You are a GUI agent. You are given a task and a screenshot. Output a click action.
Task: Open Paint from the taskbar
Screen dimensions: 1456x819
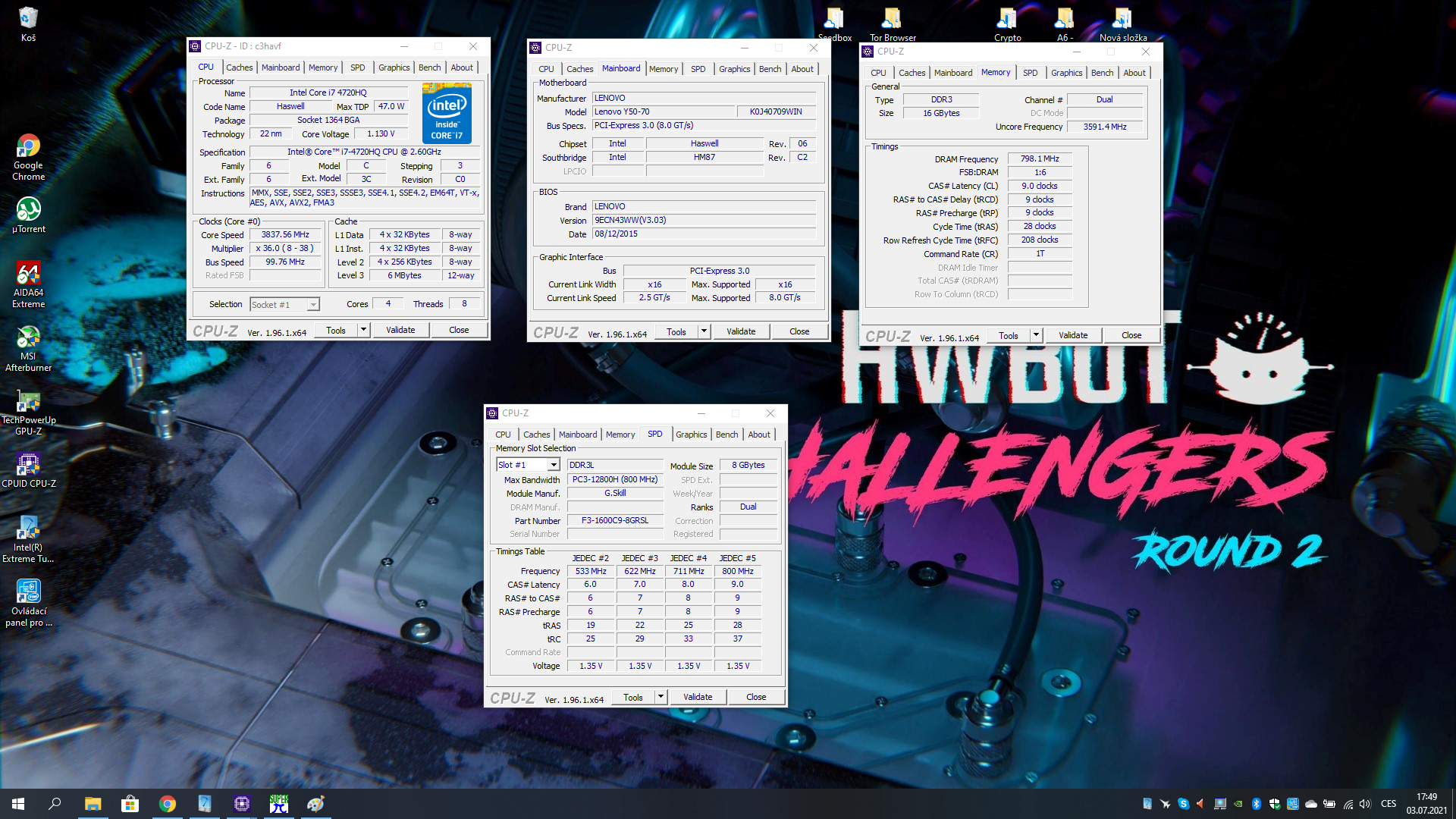pyautogui.click(x=315, y=804)
